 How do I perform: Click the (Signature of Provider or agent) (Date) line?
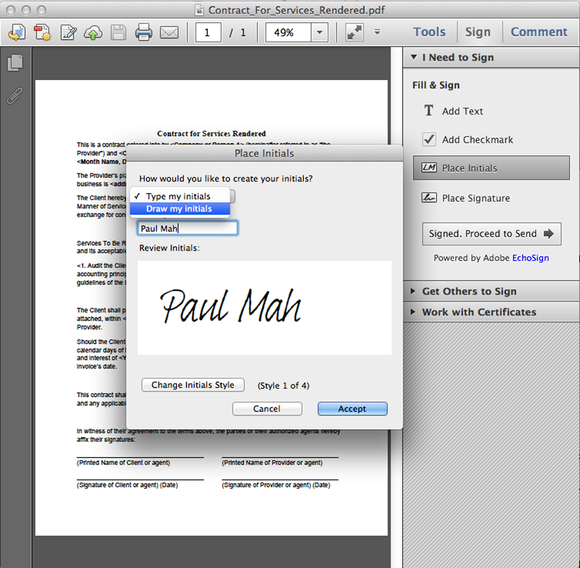coord(276,485)
